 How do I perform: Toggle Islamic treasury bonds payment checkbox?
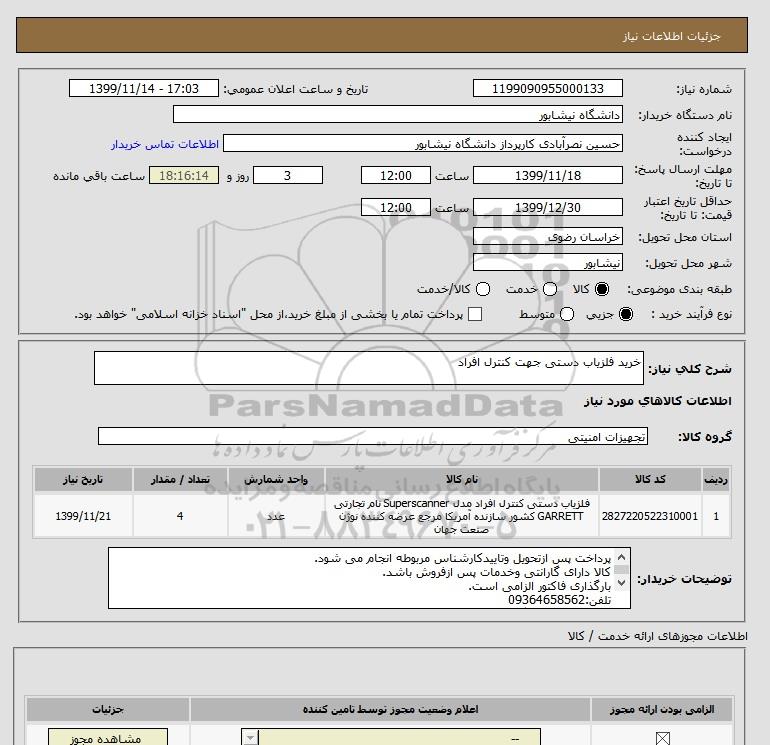475,314
